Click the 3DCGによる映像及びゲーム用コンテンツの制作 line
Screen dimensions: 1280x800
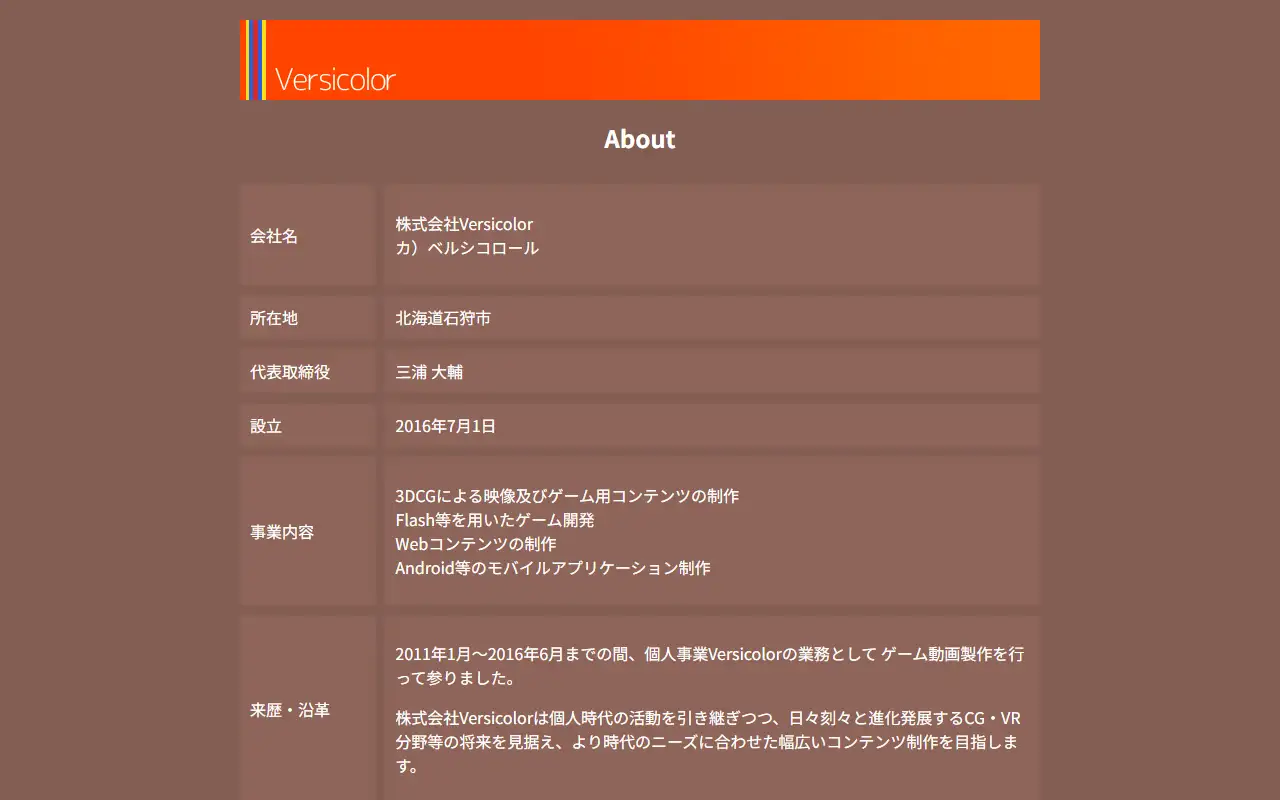[x=567, y=496]
